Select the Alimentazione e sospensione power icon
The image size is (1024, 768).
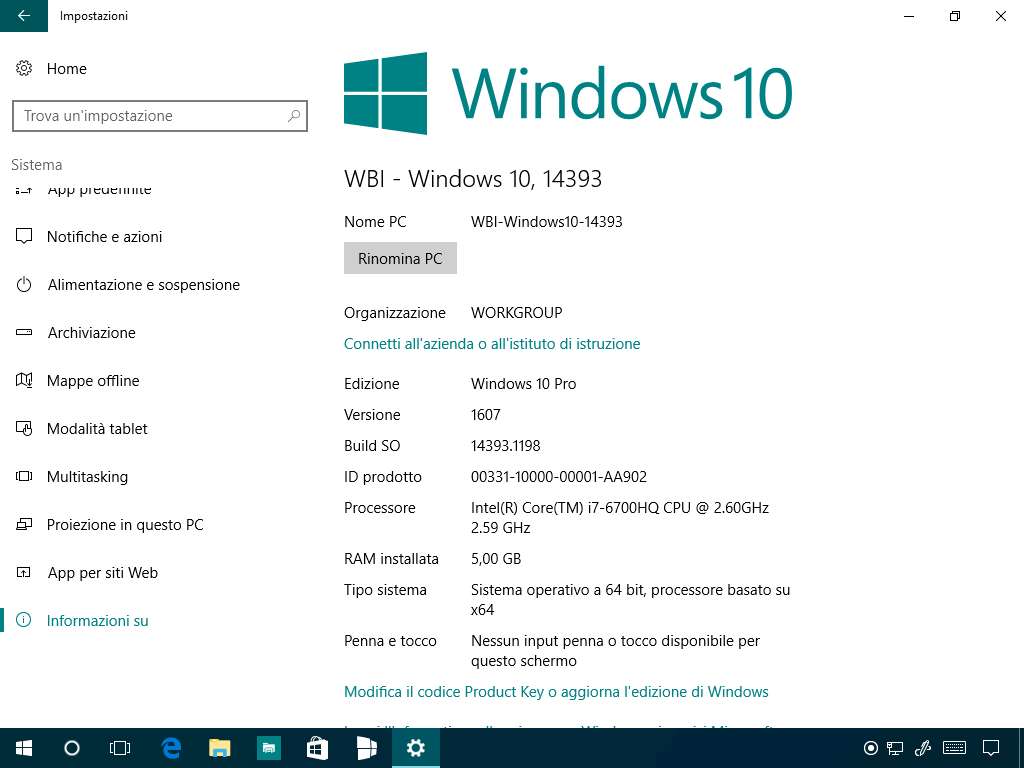point(24,285)
